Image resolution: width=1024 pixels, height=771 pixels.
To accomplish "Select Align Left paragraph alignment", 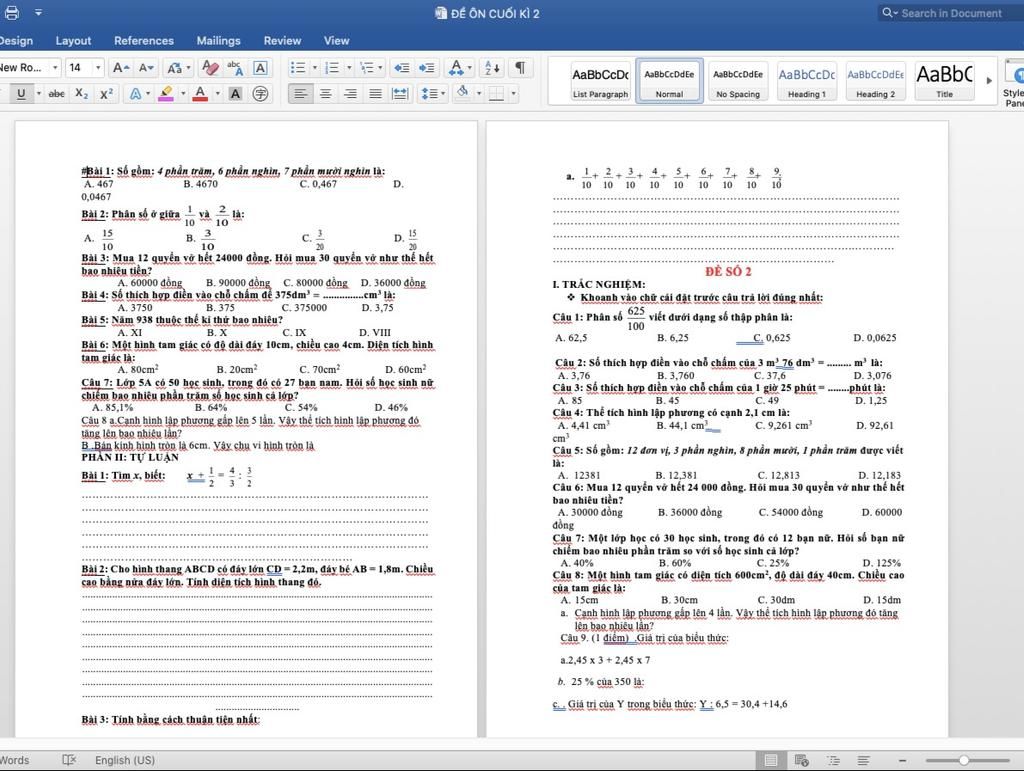I will pos(300,93).
